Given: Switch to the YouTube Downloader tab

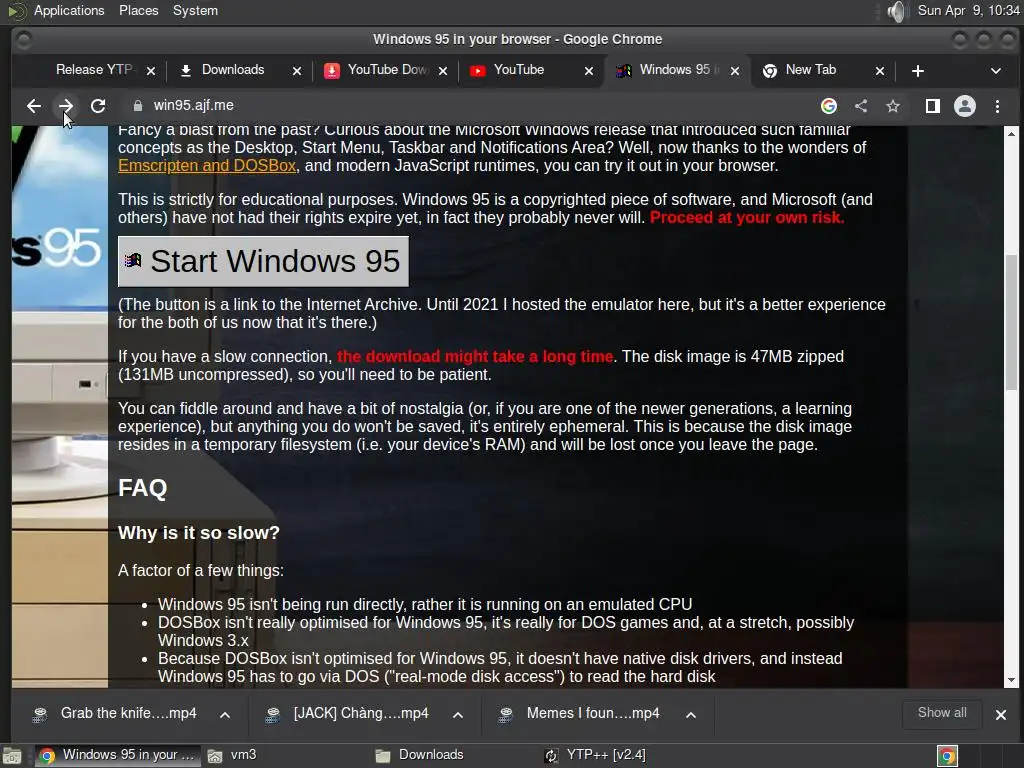Looking at the screenshot, I should click(387, 70).
